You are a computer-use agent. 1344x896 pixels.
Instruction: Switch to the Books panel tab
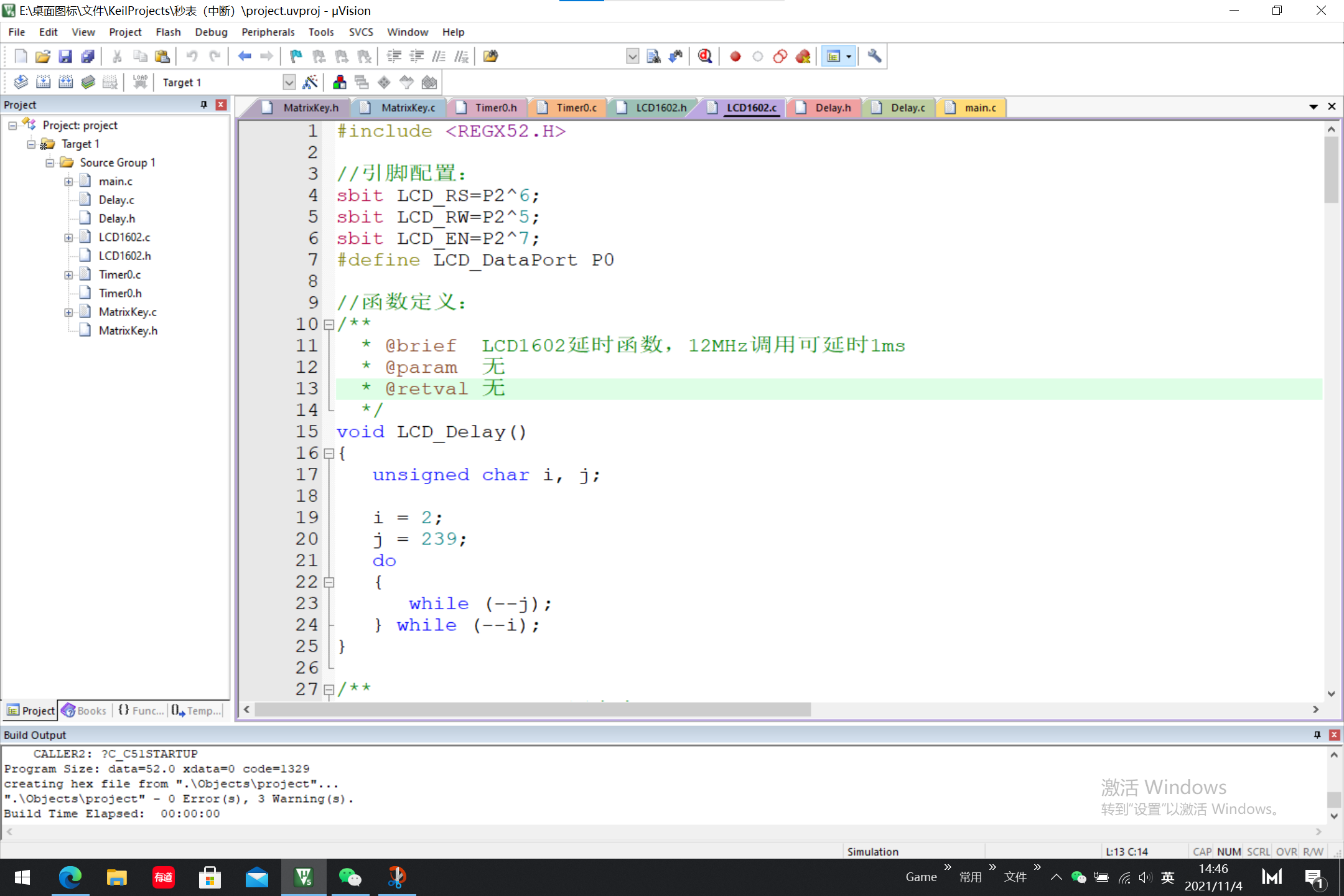tap(85, 711)
